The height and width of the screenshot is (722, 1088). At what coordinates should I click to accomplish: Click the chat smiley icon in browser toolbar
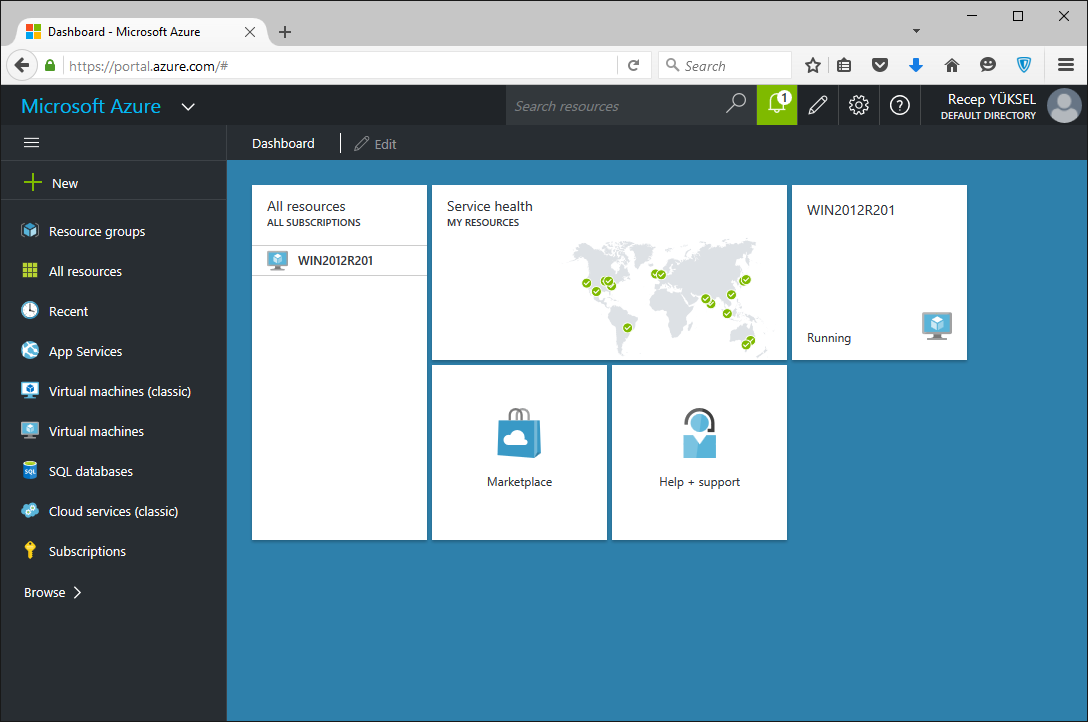[987, 65]
